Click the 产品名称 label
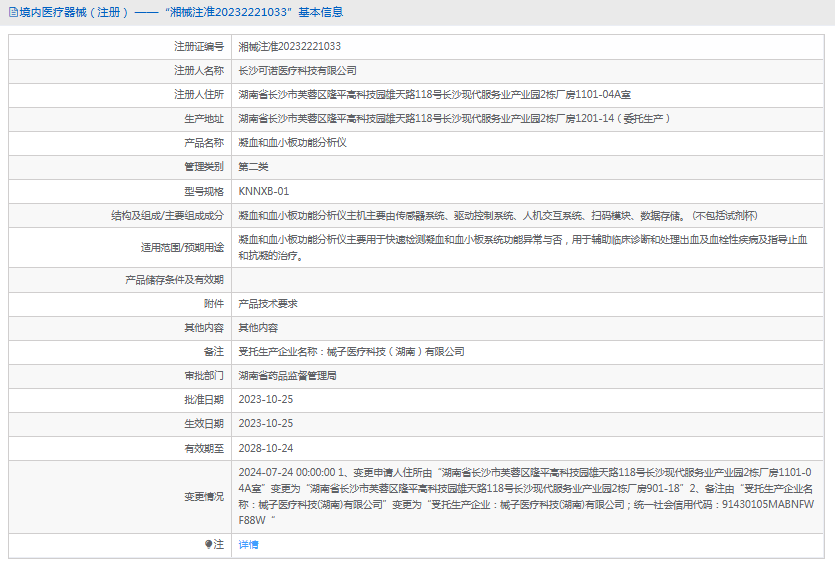The height and width of the screenshot is (563, 835). tap(204, 142)
